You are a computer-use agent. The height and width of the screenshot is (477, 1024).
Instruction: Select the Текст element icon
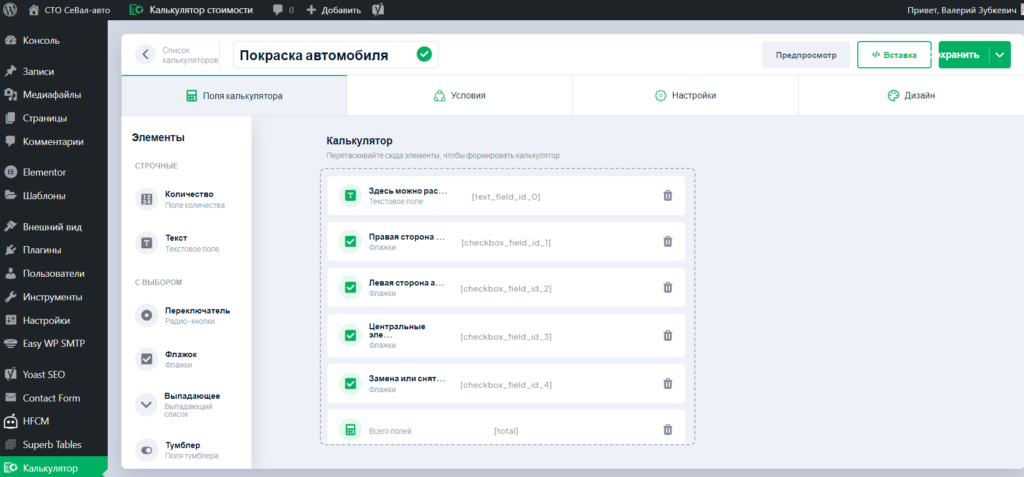146,243
